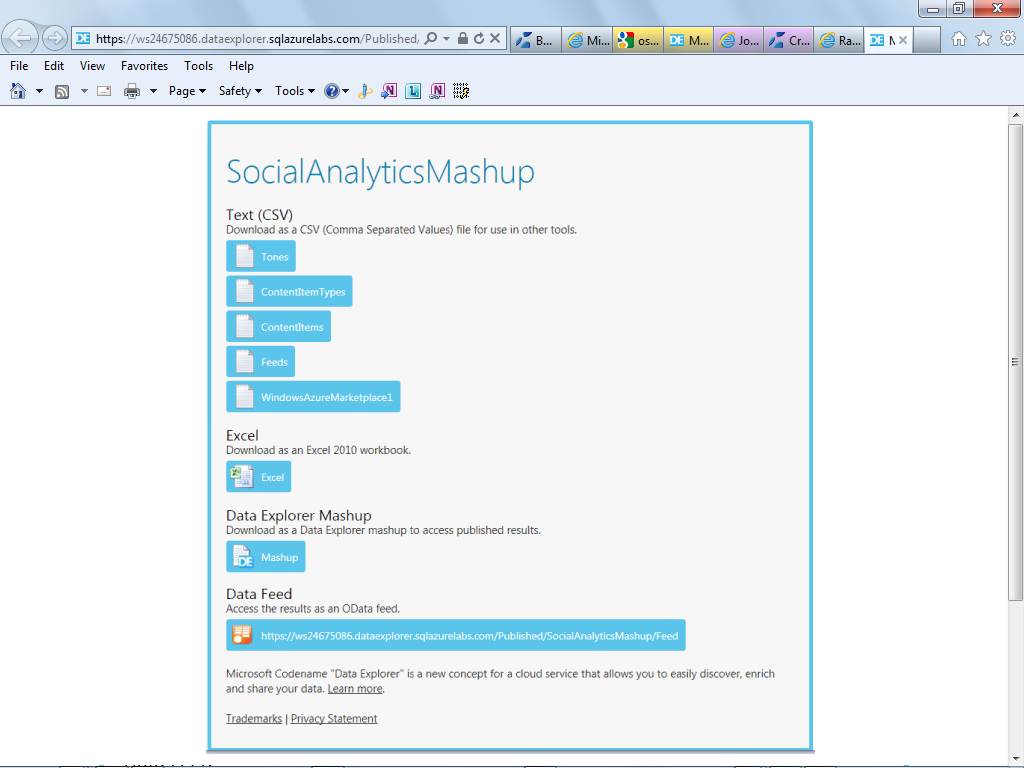The width and height of the screenshot is (1024, 768).
Task: Click the blue Help question mark icon
Action: (x=332, y=91)
